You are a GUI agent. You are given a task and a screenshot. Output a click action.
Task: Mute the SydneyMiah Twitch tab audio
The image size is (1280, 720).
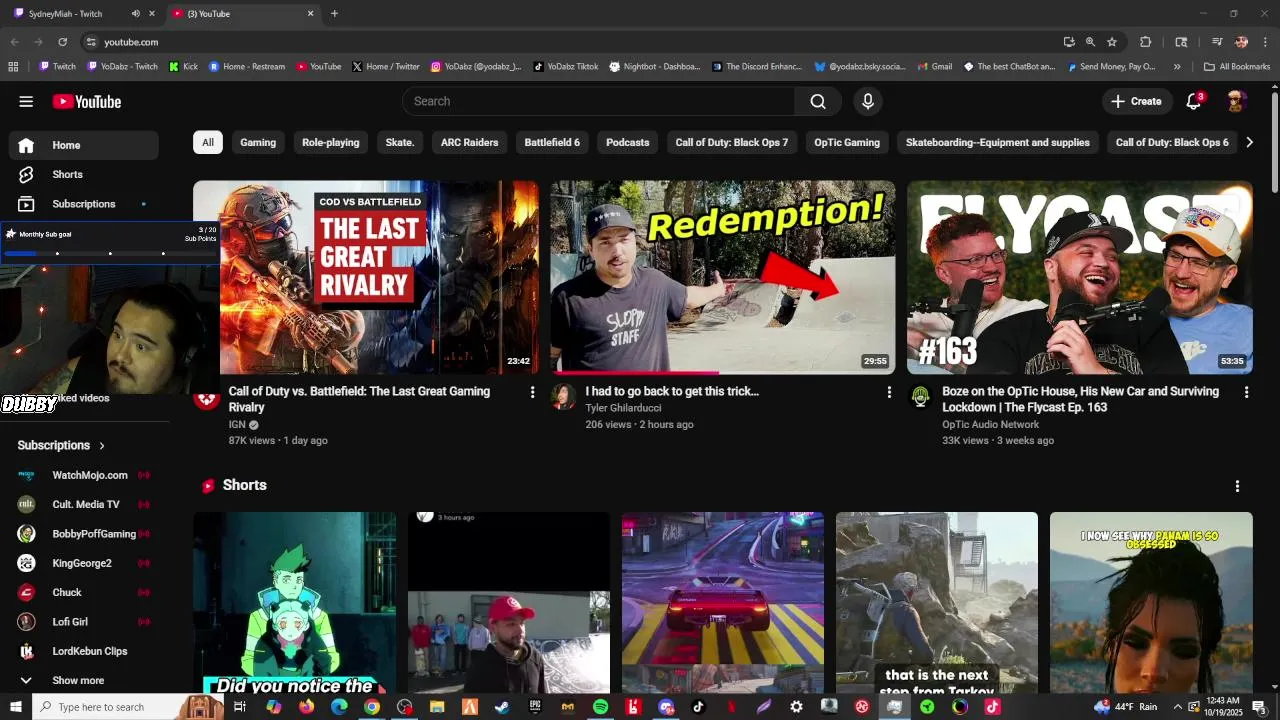tap(135, 14)
